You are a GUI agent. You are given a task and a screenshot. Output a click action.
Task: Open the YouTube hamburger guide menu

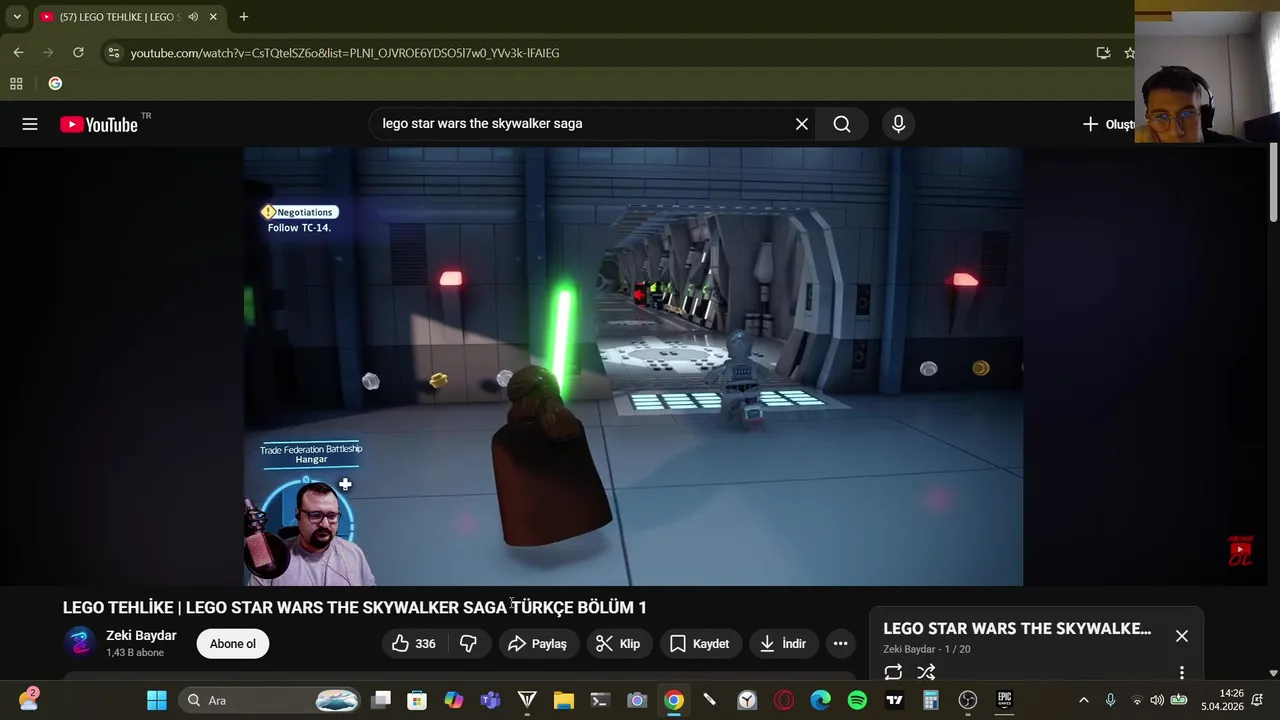(x=30, y=124)
